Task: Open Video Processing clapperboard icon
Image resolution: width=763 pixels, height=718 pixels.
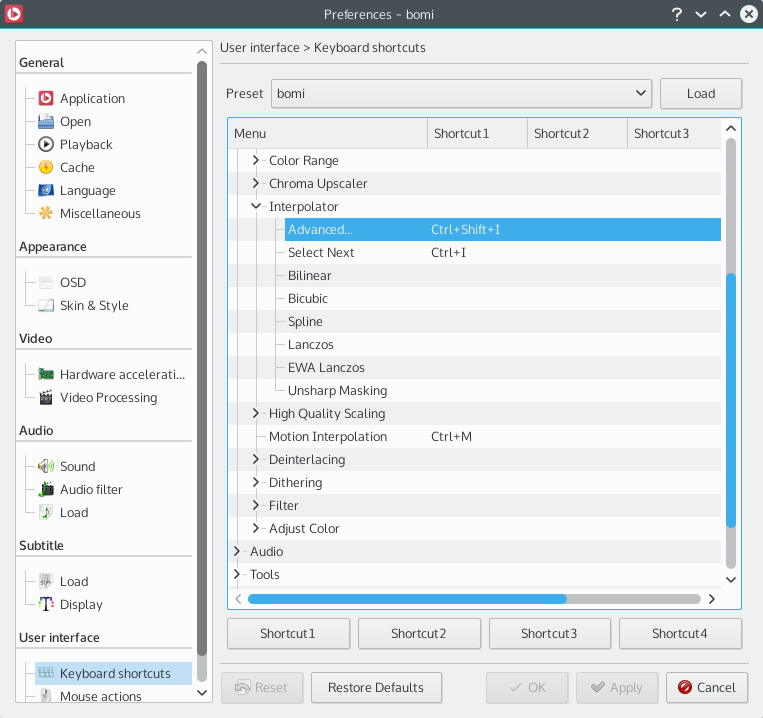Action: point(45,397)
